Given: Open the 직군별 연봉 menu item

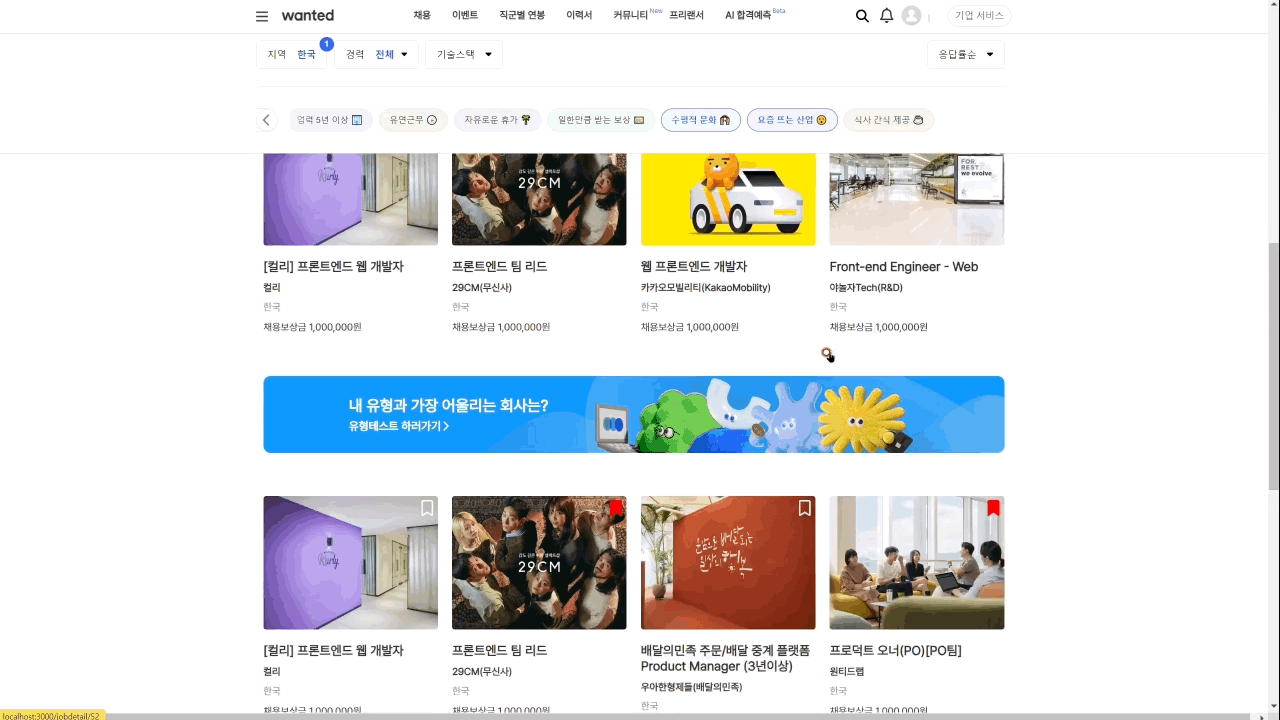Looking at the screenshot, I should click(522, 16).
